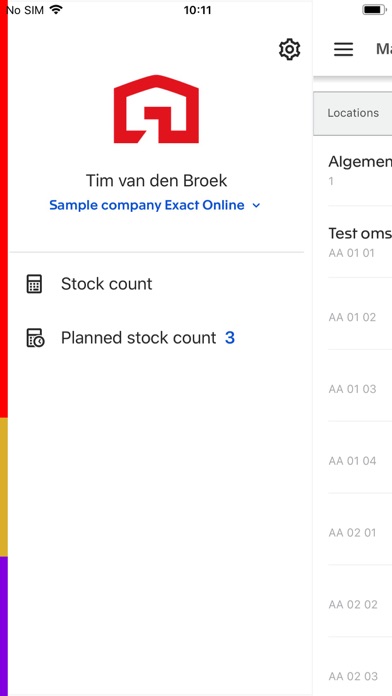Tap the red warehouse logo
Image resolution: width=392 pixels, height=696 pixels.
click(156, 109)
